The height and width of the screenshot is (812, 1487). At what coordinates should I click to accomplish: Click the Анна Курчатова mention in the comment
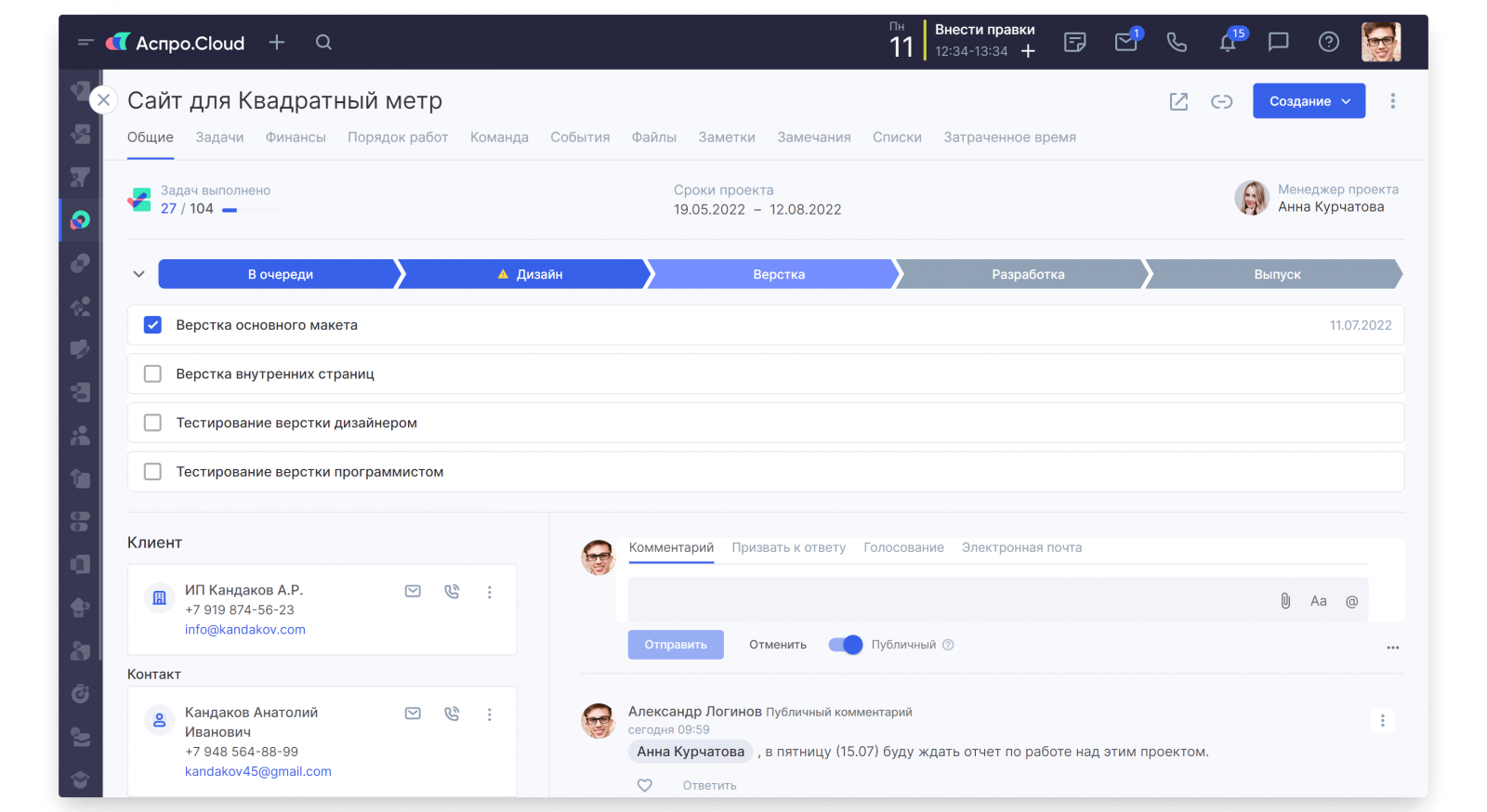point(691,752)
